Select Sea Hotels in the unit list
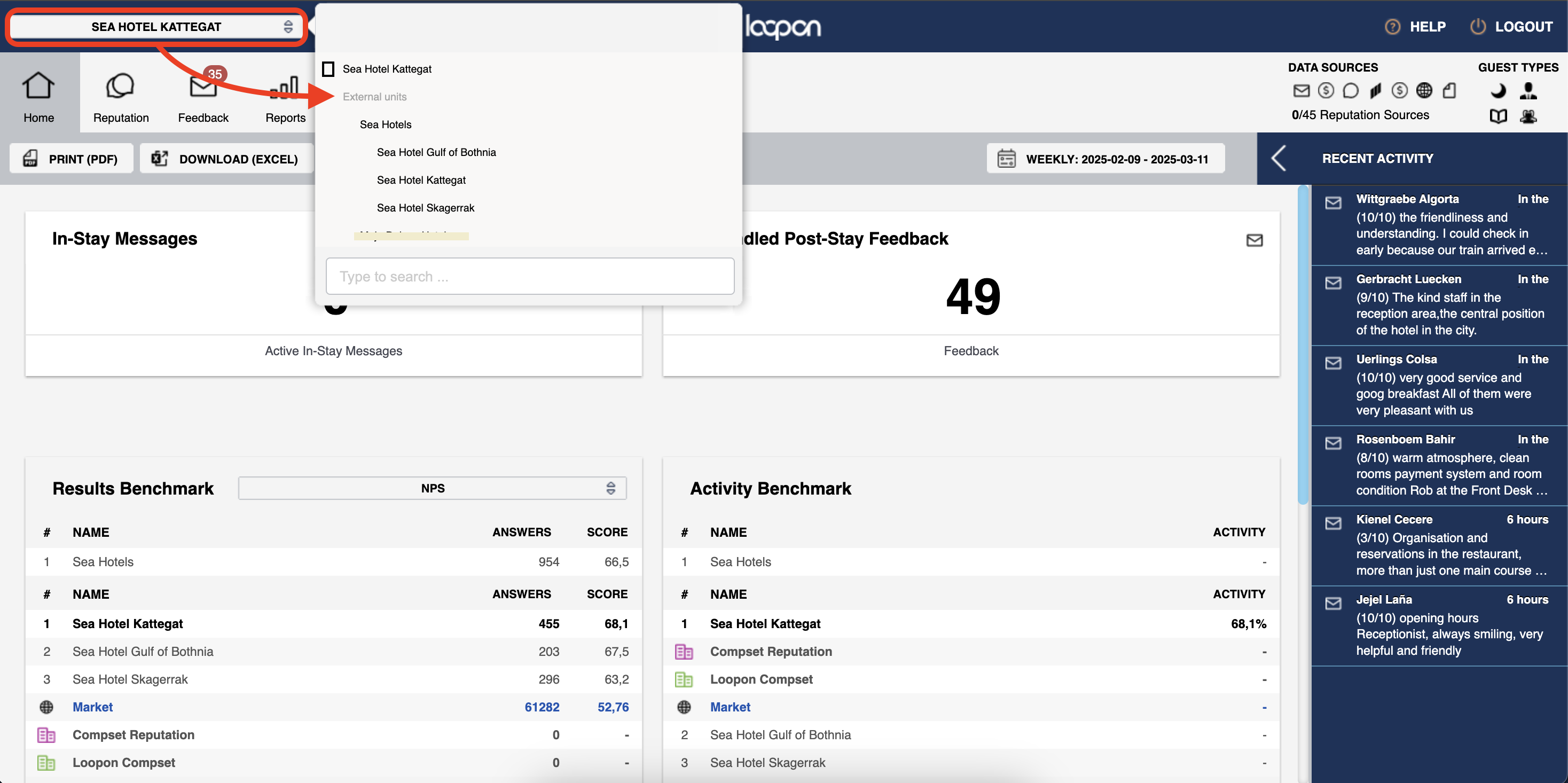 pos(385,124)
